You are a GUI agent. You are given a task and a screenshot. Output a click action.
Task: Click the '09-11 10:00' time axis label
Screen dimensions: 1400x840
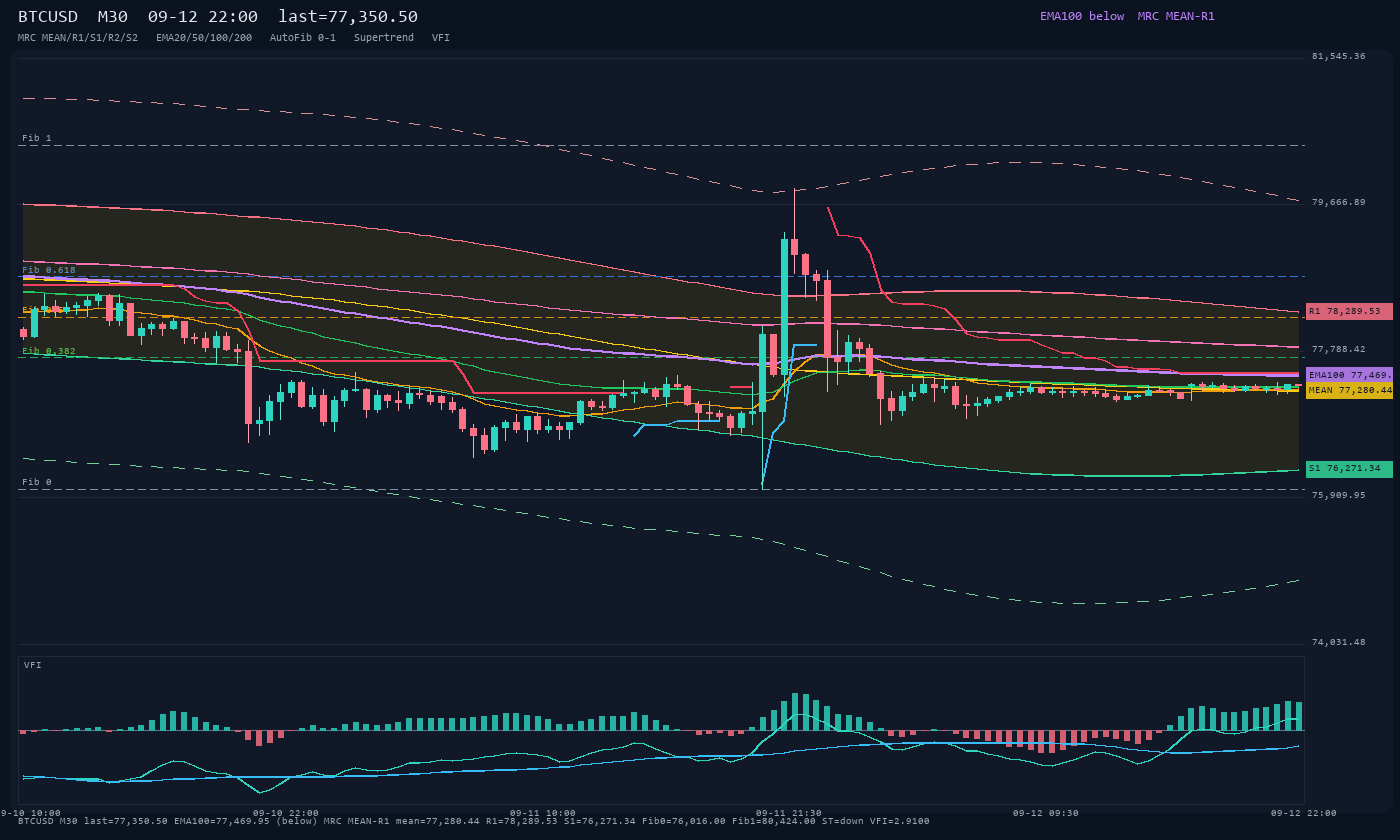(x=543, y=813)
